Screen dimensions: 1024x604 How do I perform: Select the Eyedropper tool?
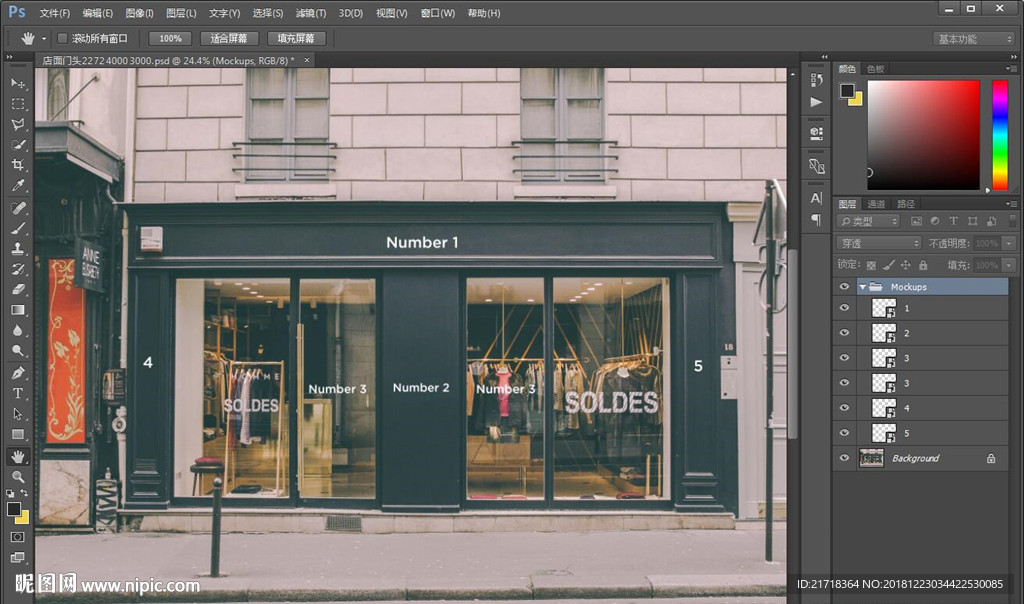pyautogui.click(x=18, y=186)
